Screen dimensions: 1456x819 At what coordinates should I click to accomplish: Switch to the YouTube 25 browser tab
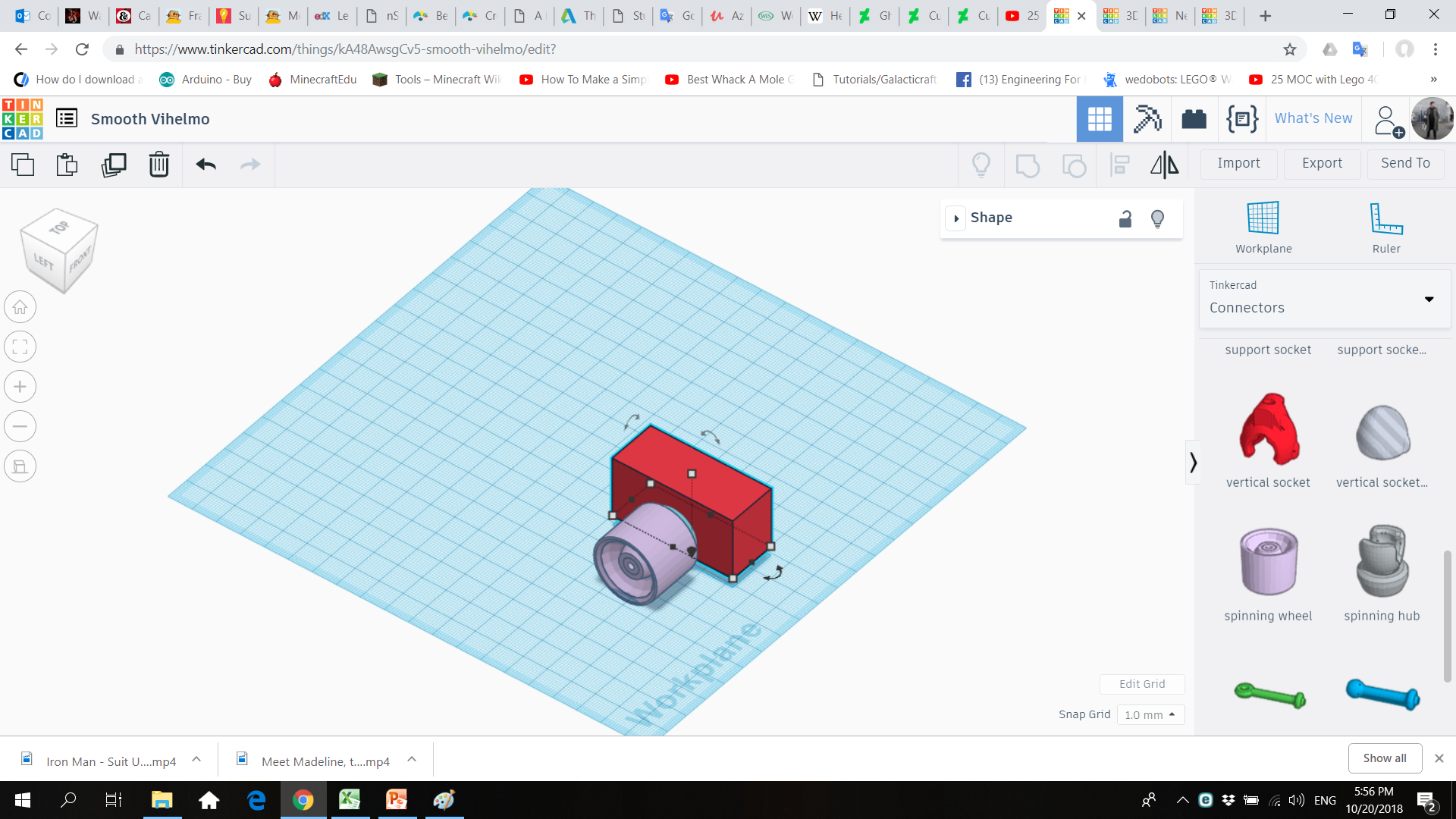1021,15
